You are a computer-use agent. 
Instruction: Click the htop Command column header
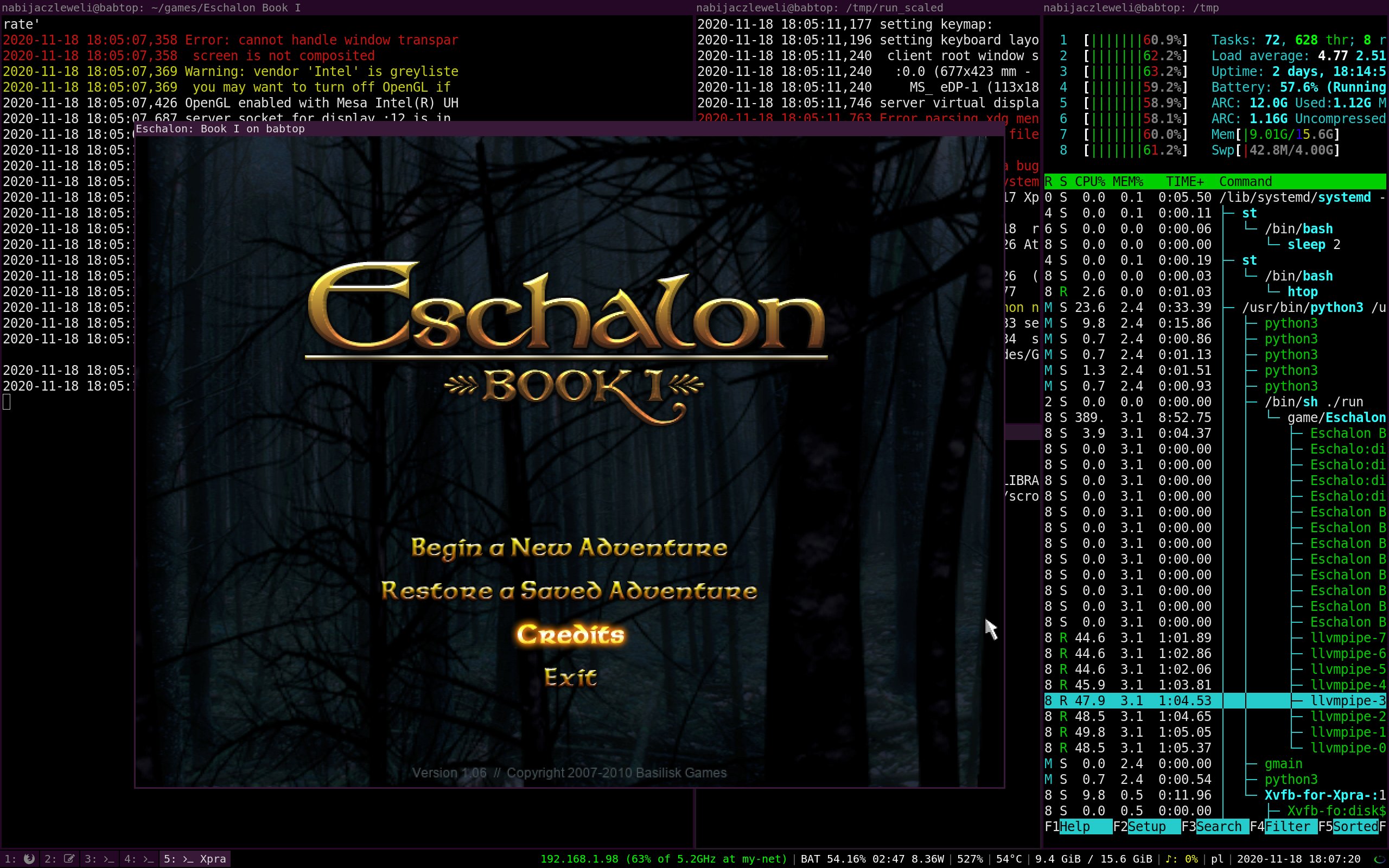coord(1245,181)
